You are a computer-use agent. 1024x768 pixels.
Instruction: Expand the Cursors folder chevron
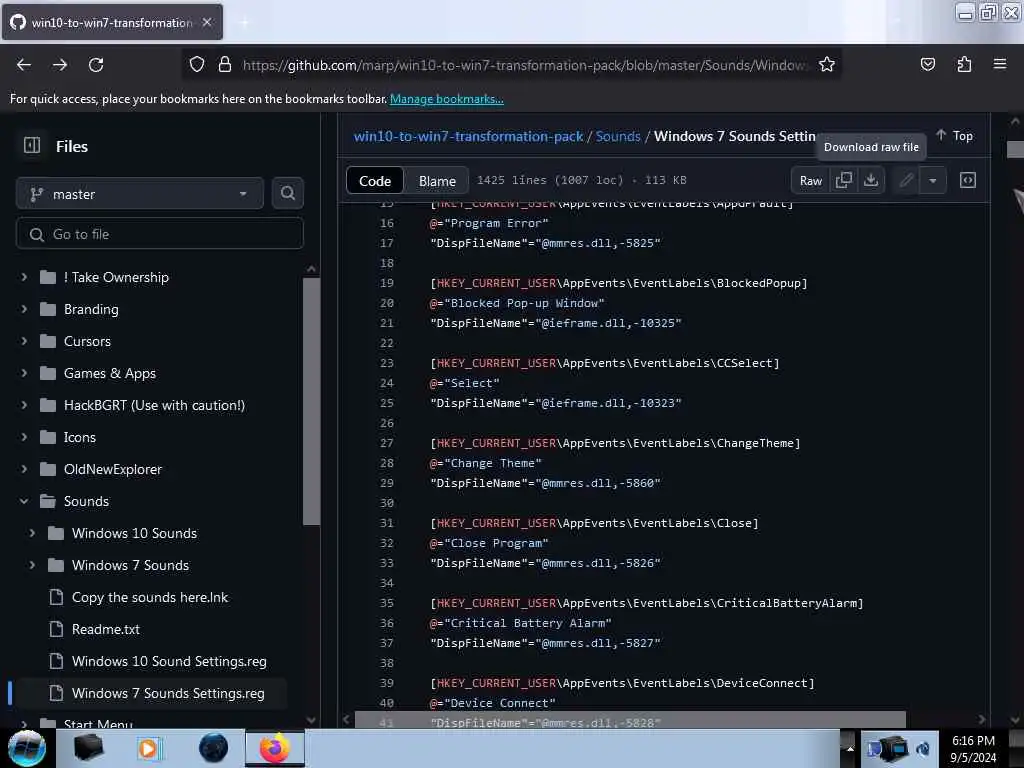click(x=24, y=341)
